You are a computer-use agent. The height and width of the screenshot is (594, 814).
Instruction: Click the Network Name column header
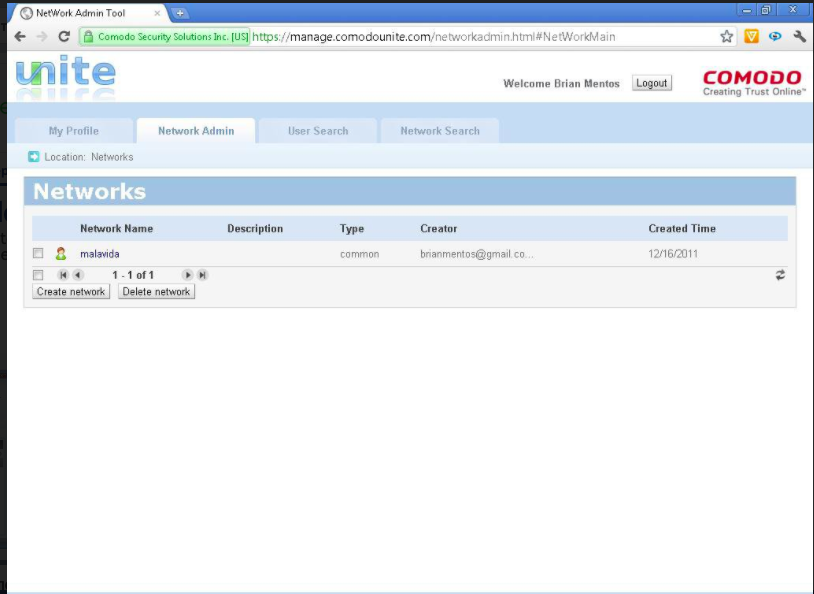click(116, 228)
